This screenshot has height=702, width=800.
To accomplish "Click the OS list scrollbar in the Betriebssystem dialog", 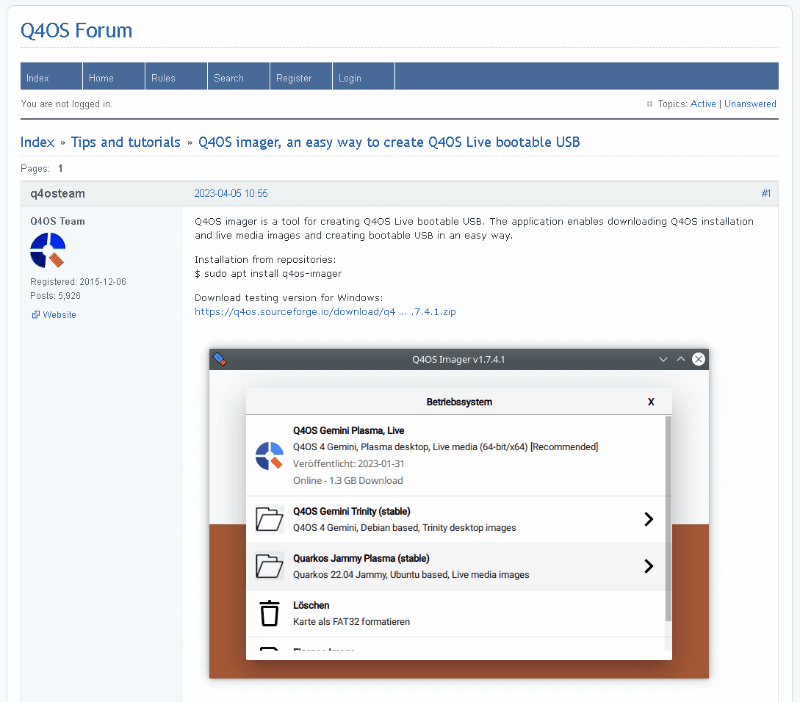I will (x=668, y=518).
